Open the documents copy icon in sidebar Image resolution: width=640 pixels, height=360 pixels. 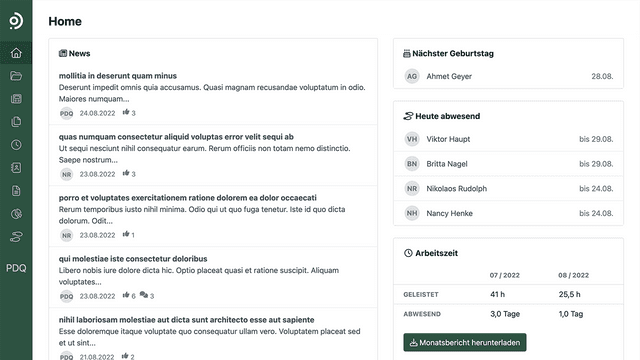tap(16, 122)
